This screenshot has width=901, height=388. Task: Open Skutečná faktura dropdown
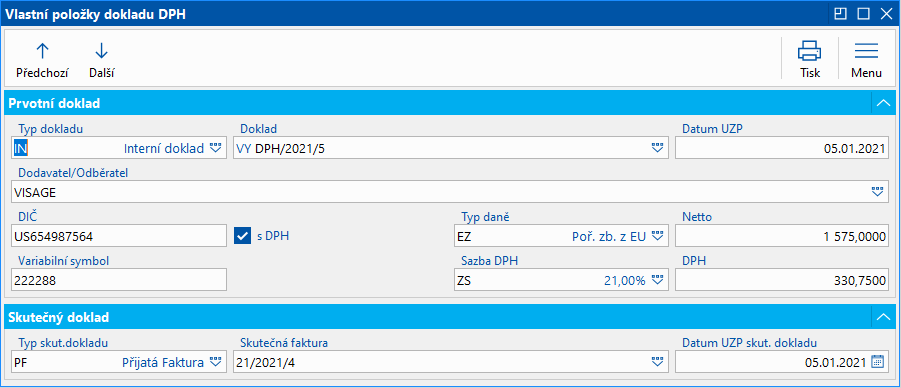pos(657,362)
